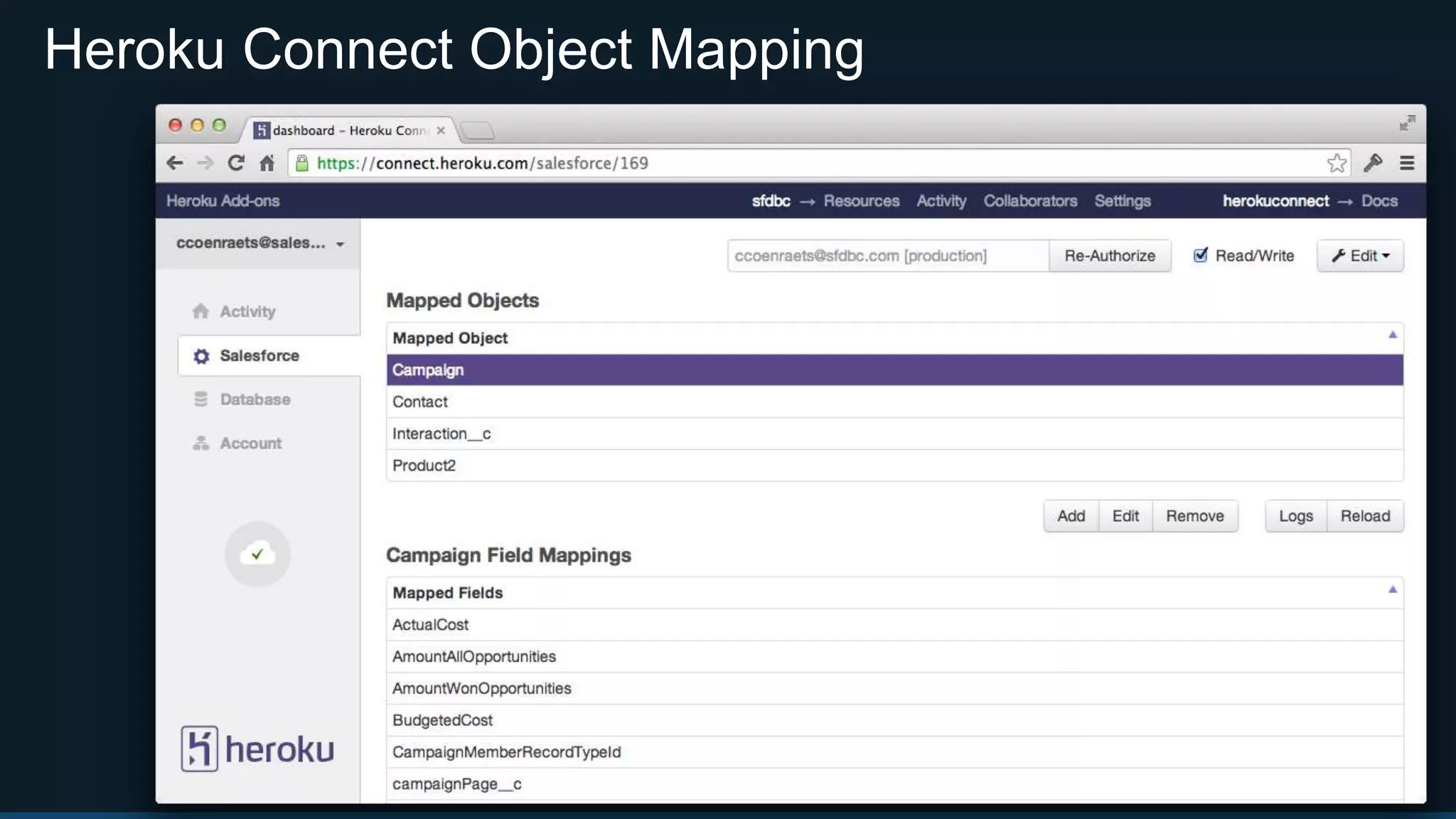Click the wrench extension icon in the toolbar
The image size is (1456, 819).
tap(1373, 163)
